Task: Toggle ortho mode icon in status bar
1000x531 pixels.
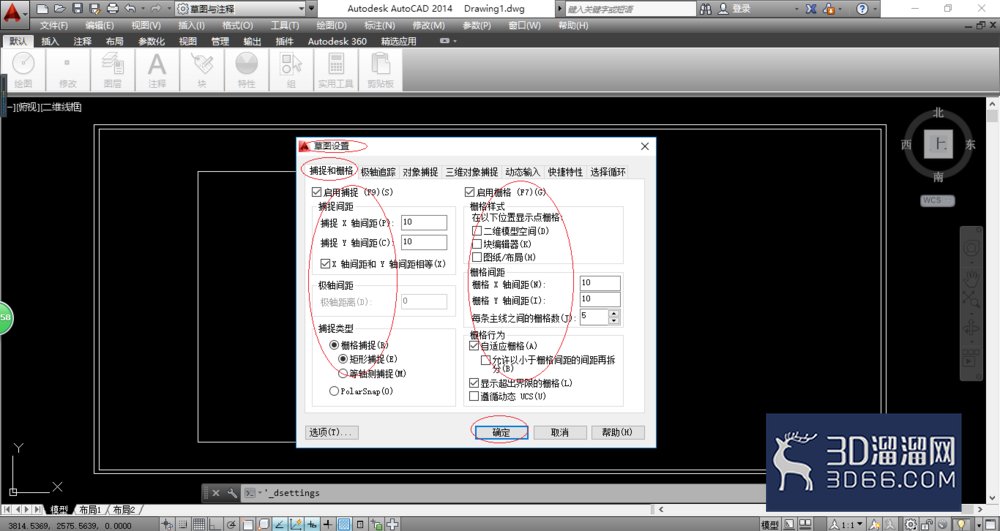Action: click(x=214, y=524)
